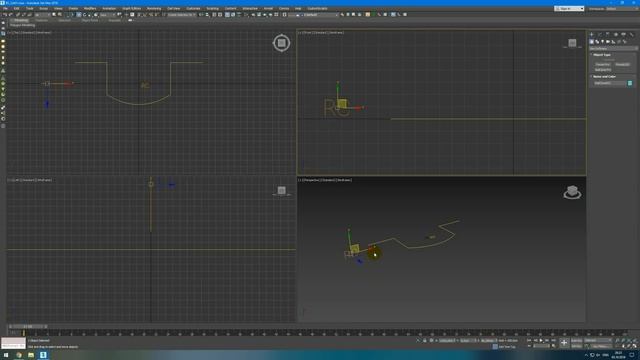
Task: Collapse the Object Type rollout
Action: 601,54
